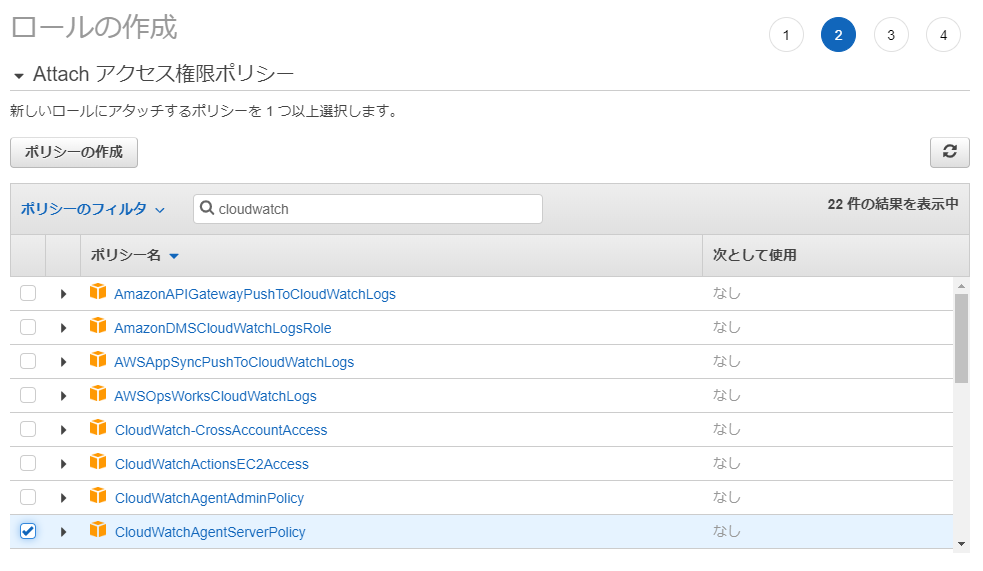Check the AmazonDMSCloudWatchLogsRole checkbox
Screen dimensions: 983x571
(28, 327)
